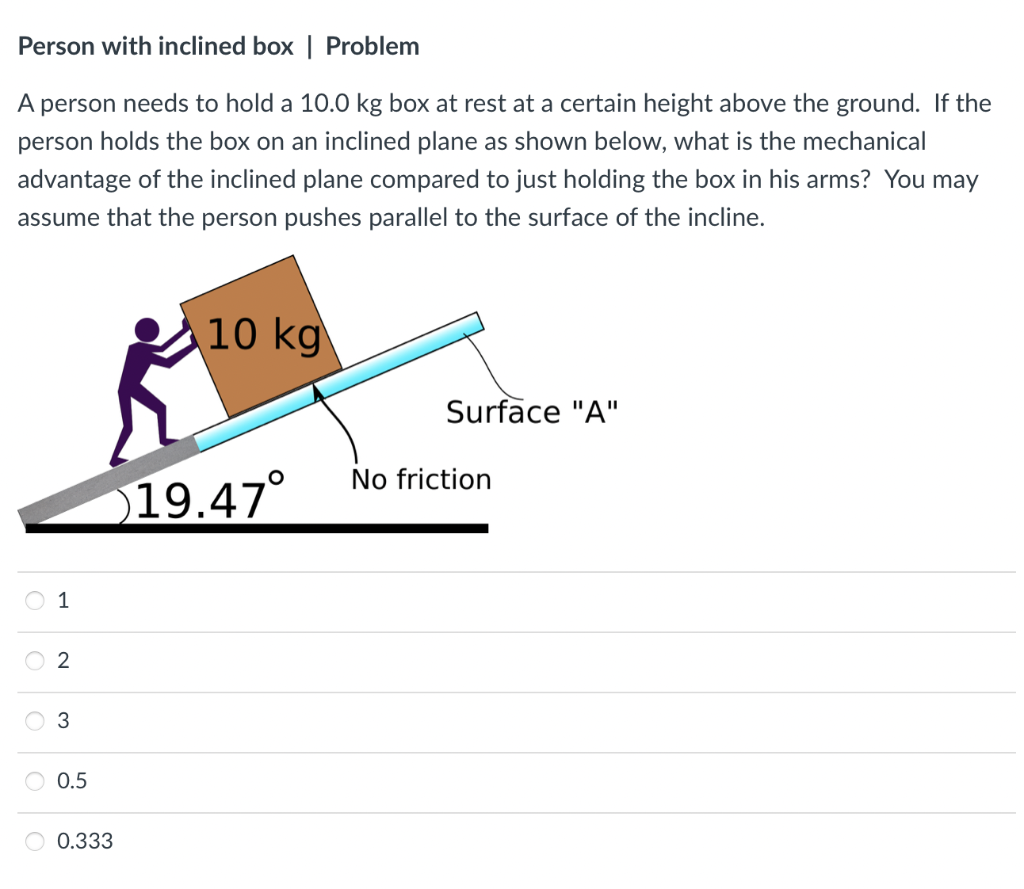Screen dimensions: 1024x889
Task: Choose the answer option labeled 1
Action: 63,600
